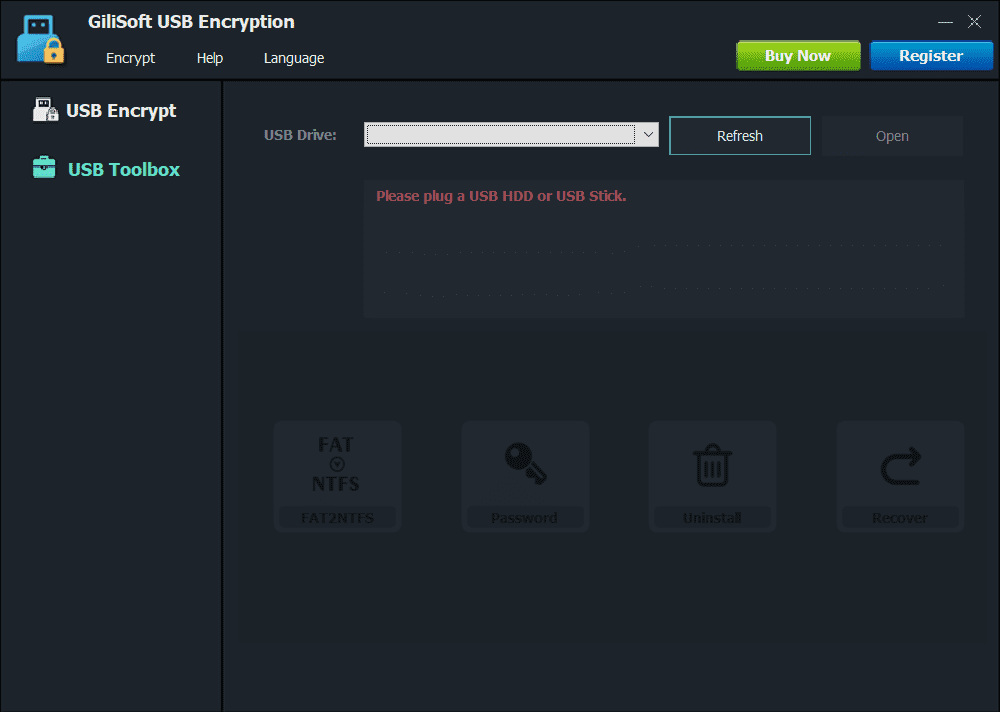Viewport: 1000px width, 712px height.
Task: Click the Refresh button
Action: coord(740,136)
